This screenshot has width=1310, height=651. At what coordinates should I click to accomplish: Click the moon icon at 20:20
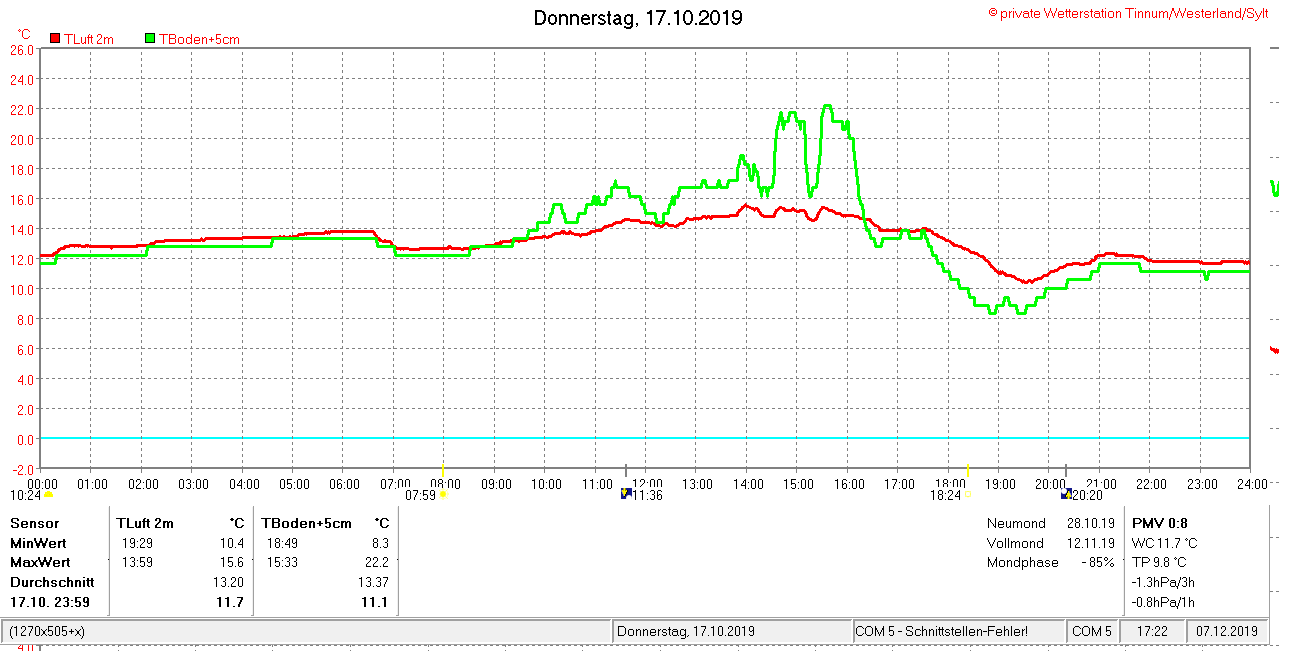pos(1066,494)
